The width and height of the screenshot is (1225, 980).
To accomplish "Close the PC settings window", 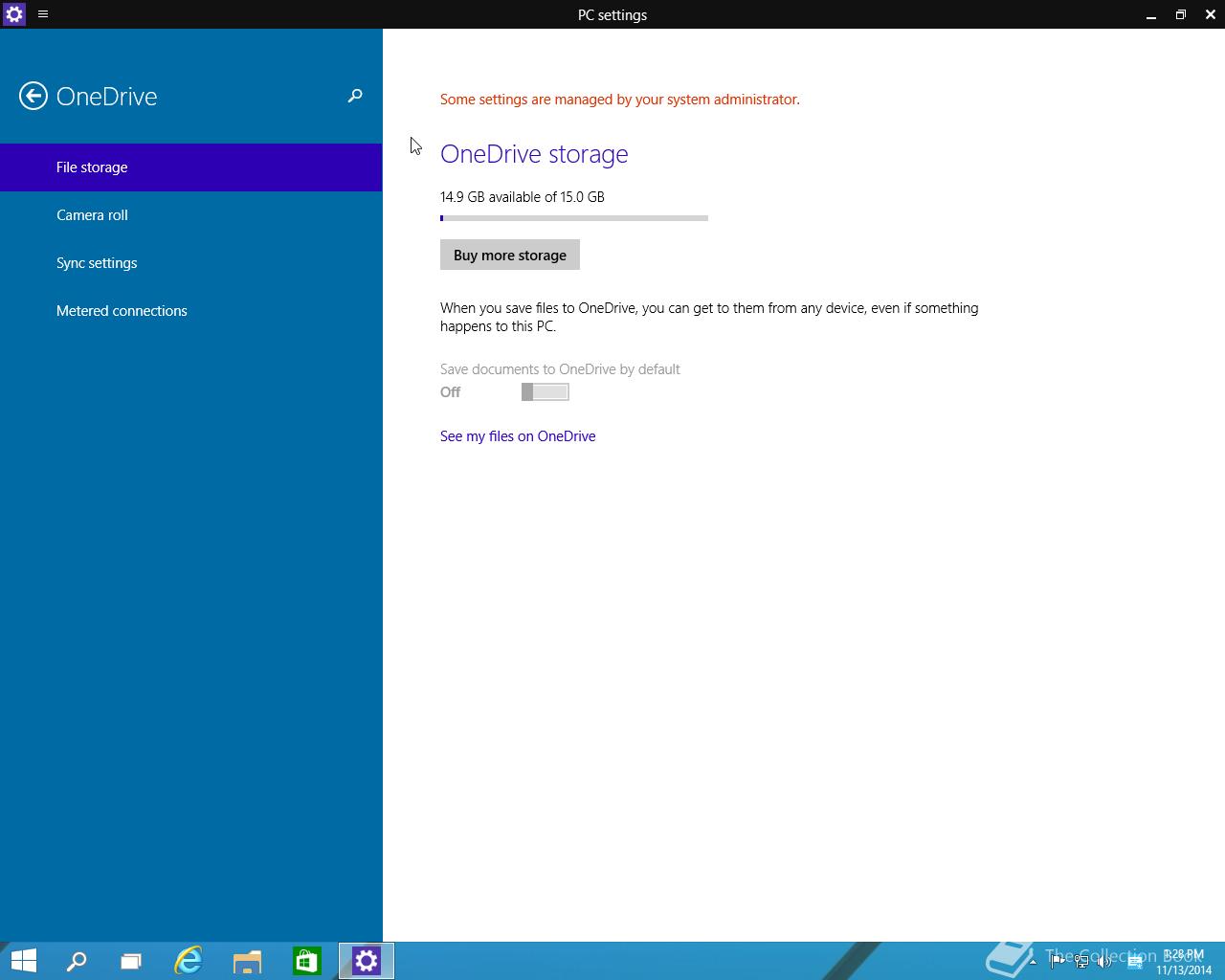I will tap(1210, 14).
